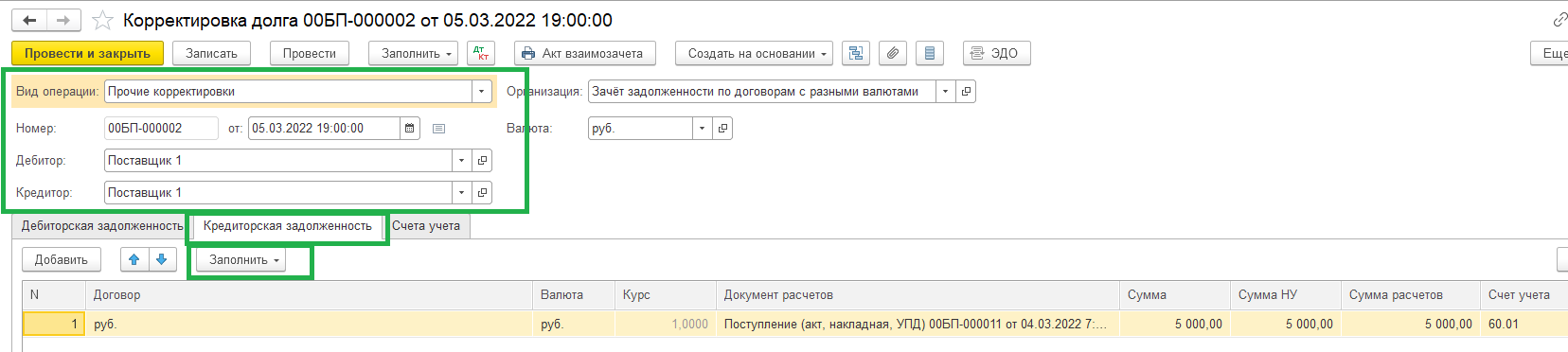
Task: Switch to Дебиторская задолженность tab
Action: [101, 226]
